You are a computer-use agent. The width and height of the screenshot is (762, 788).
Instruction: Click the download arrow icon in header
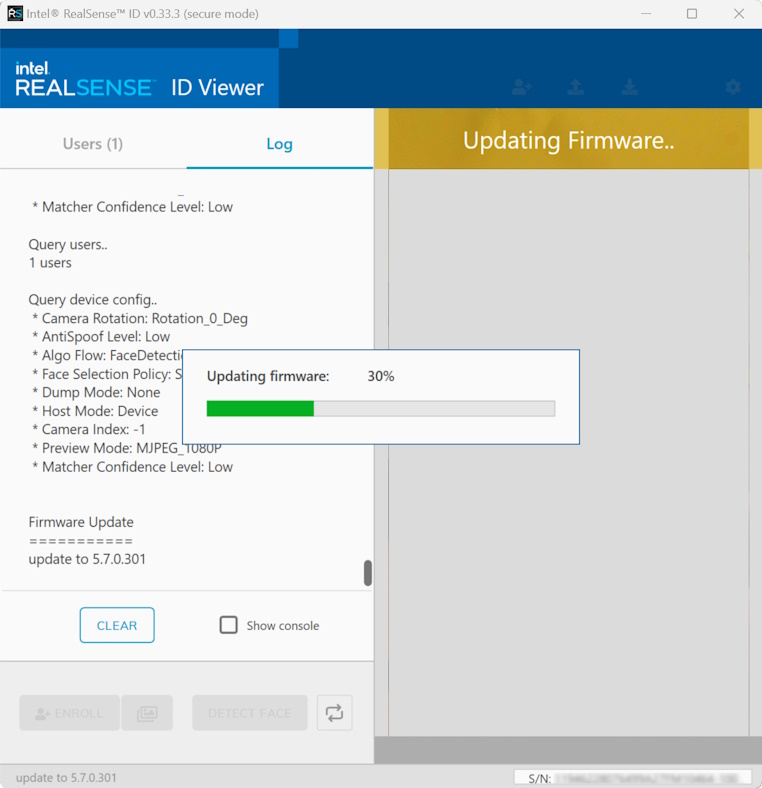tap(629, 87)
